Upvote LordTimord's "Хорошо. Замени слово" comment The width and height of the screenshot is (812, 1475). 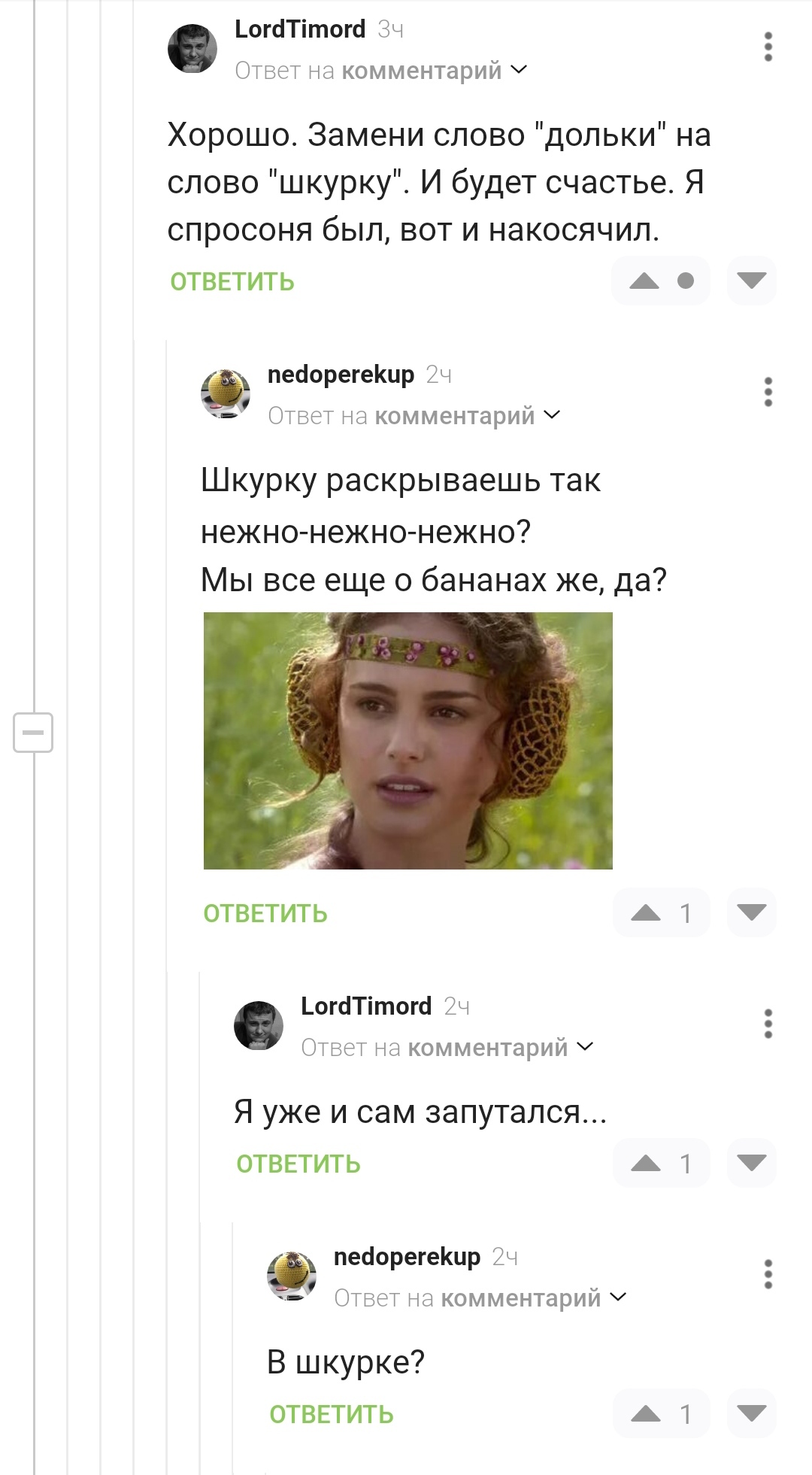644,281
